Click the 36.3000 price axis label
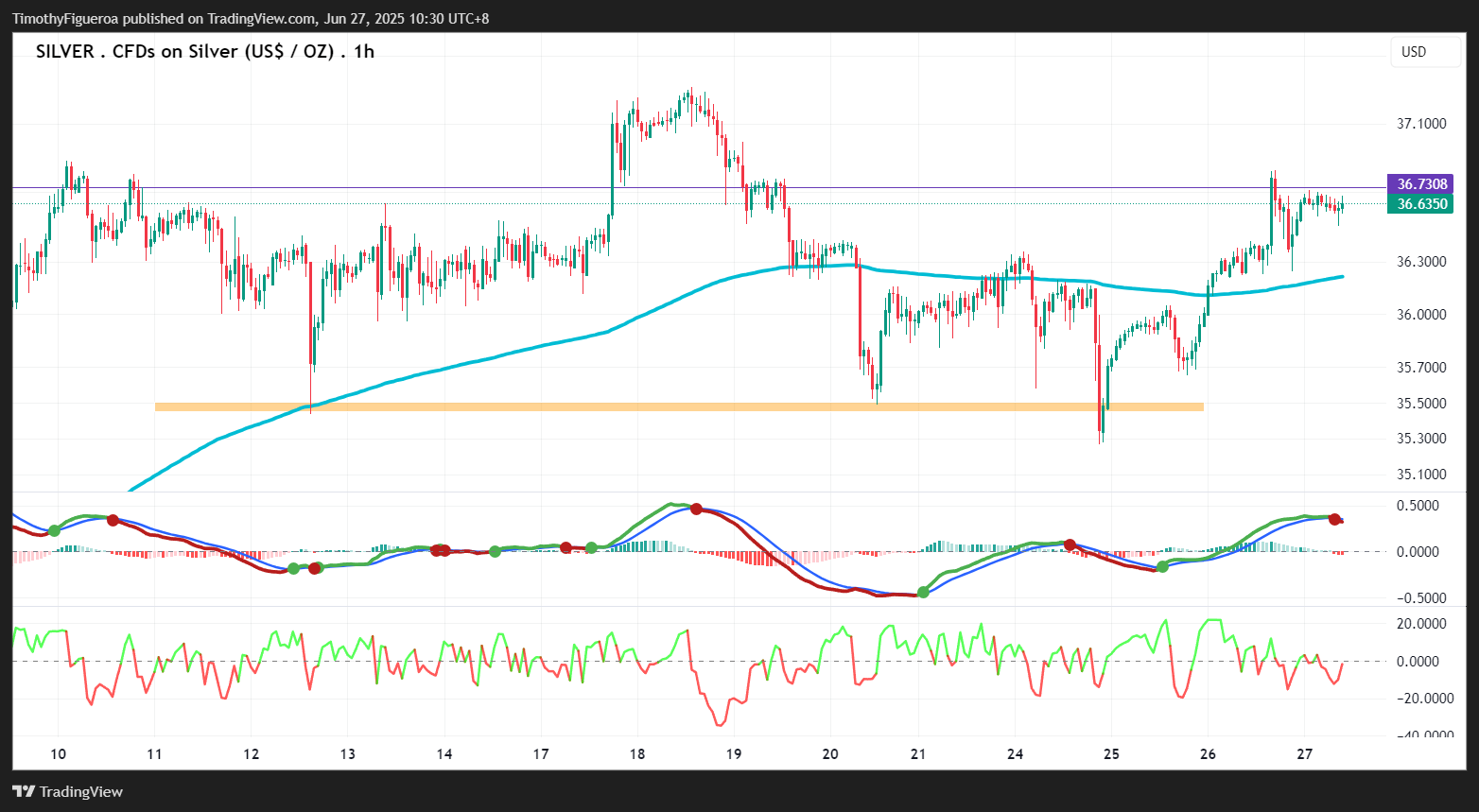 point(1421,262)
